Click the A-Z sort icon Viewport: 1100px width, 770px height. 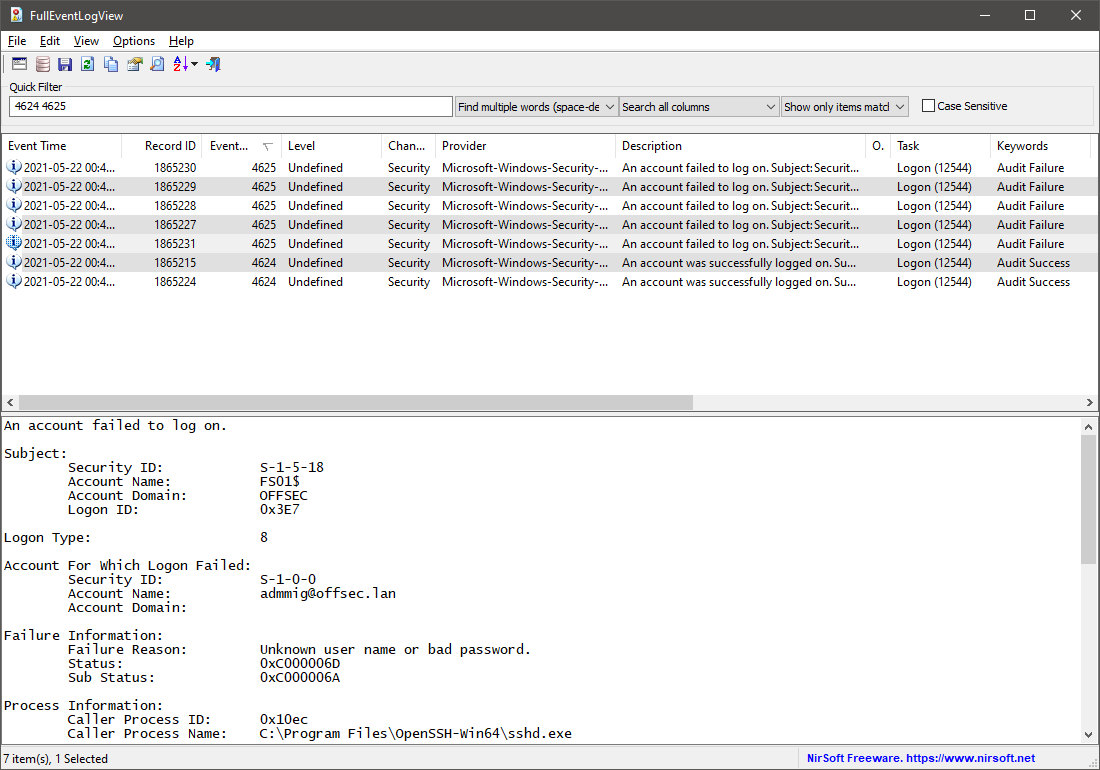[180, 65]
